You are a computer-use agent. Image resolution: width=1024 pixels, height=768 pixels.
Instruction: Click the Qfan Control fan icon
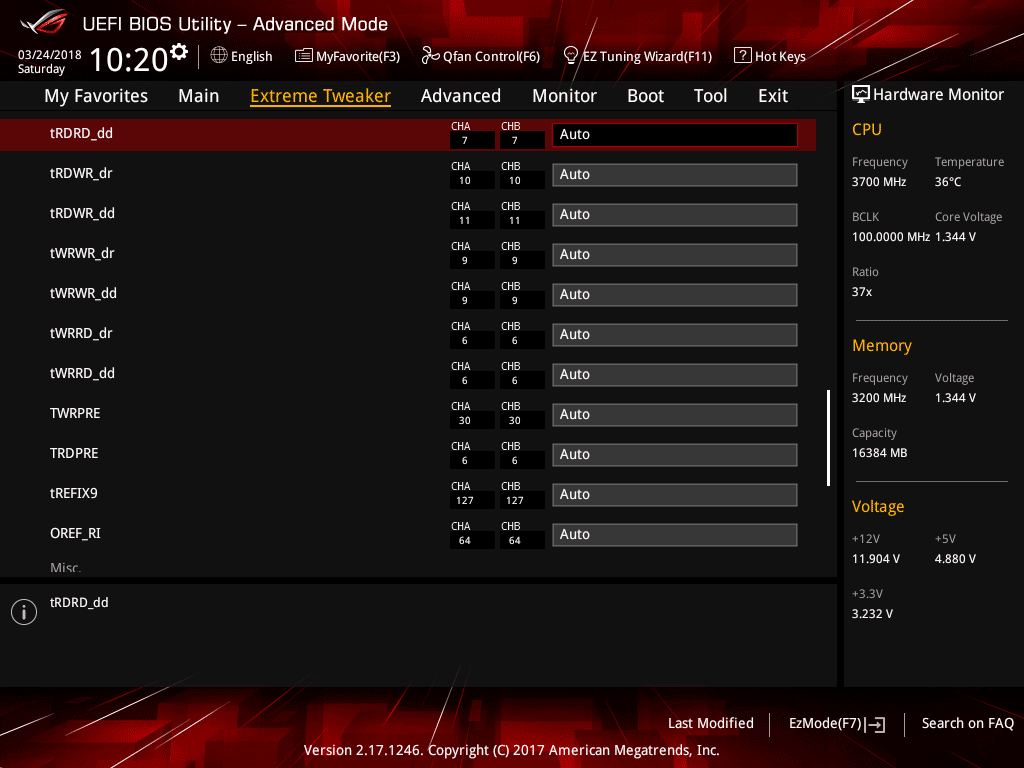pos(430,56)
